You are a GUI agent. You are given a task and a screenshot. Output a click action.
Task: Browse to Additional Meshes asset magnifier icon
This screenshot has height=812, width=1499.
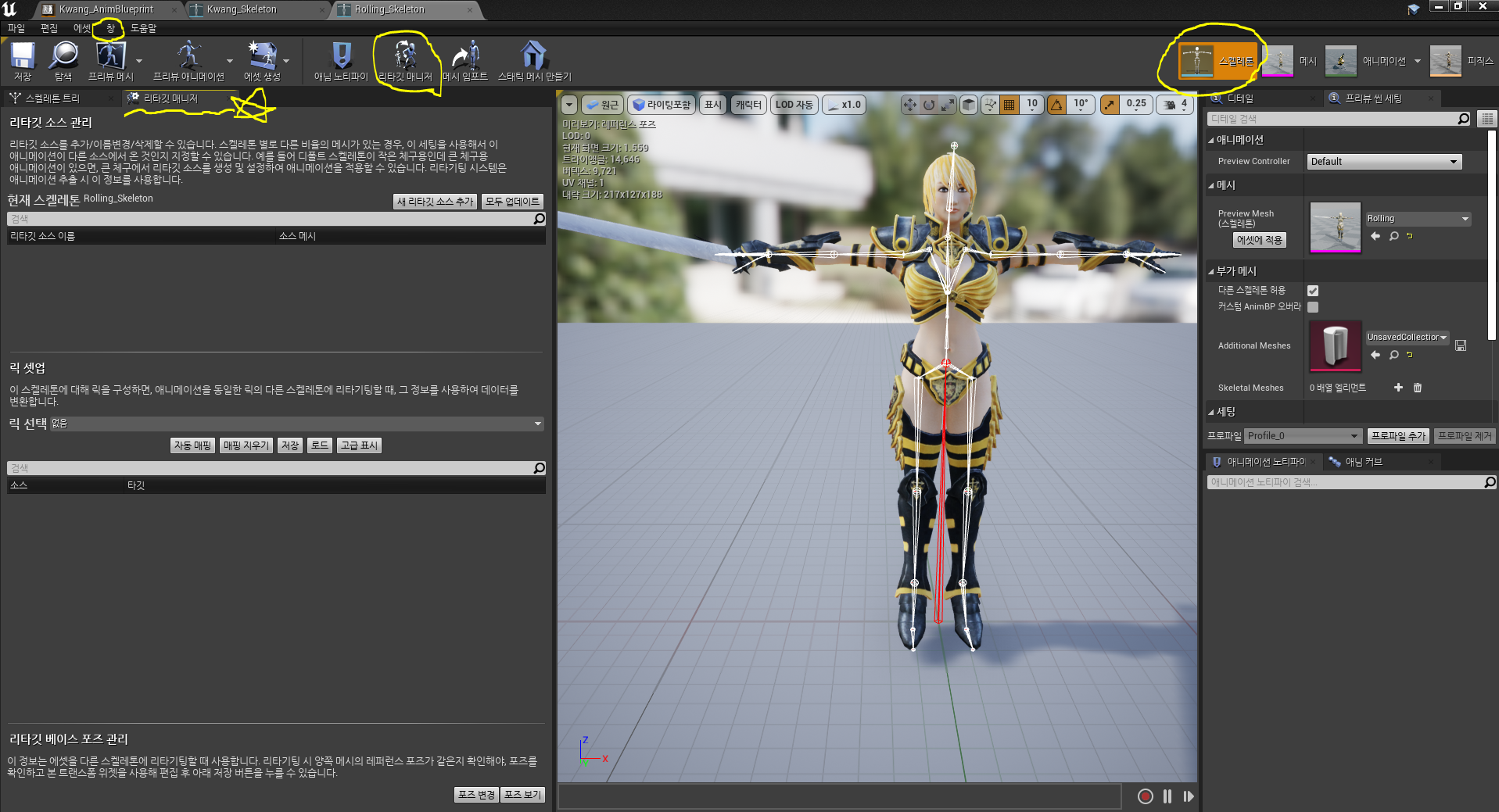(1394, 355)
